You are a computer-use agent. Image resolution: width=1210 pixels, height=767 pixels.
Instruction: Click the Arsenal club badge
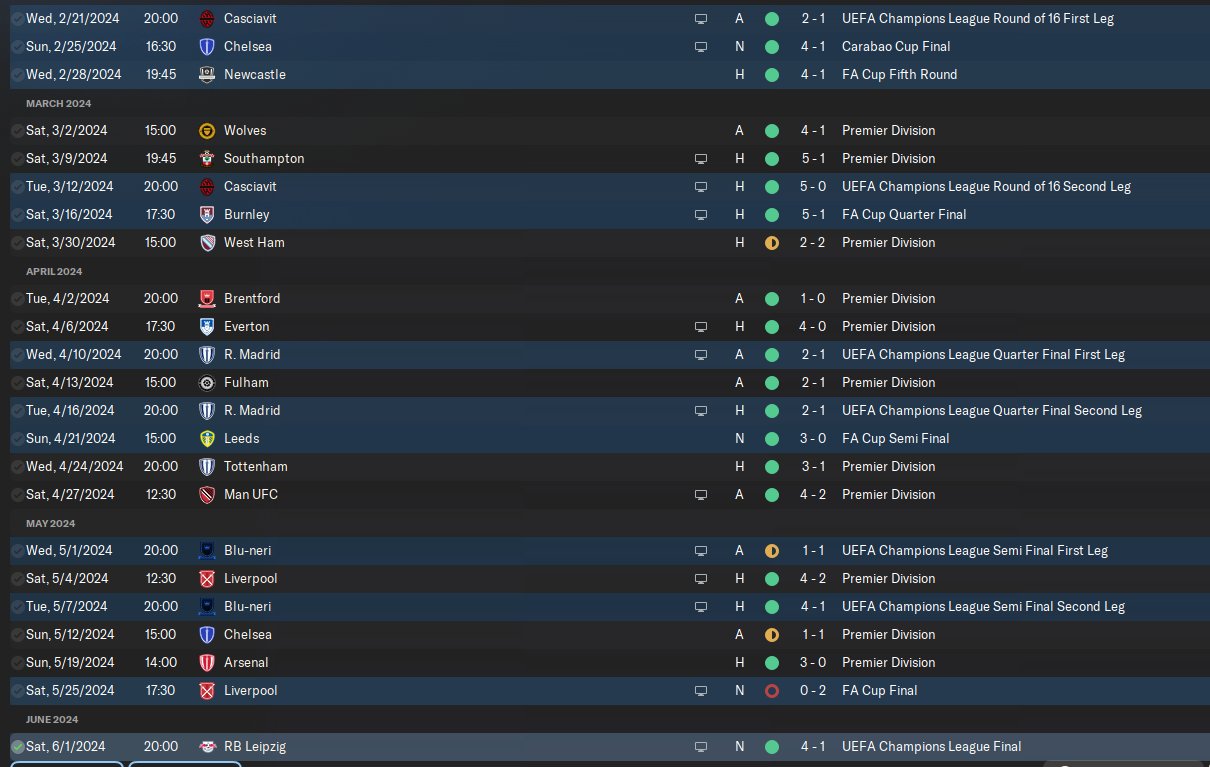tap(207, 662)
